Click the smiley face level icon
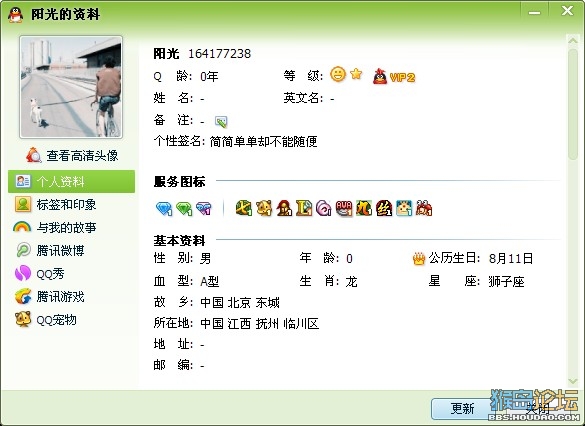 [x=338, y=74]
